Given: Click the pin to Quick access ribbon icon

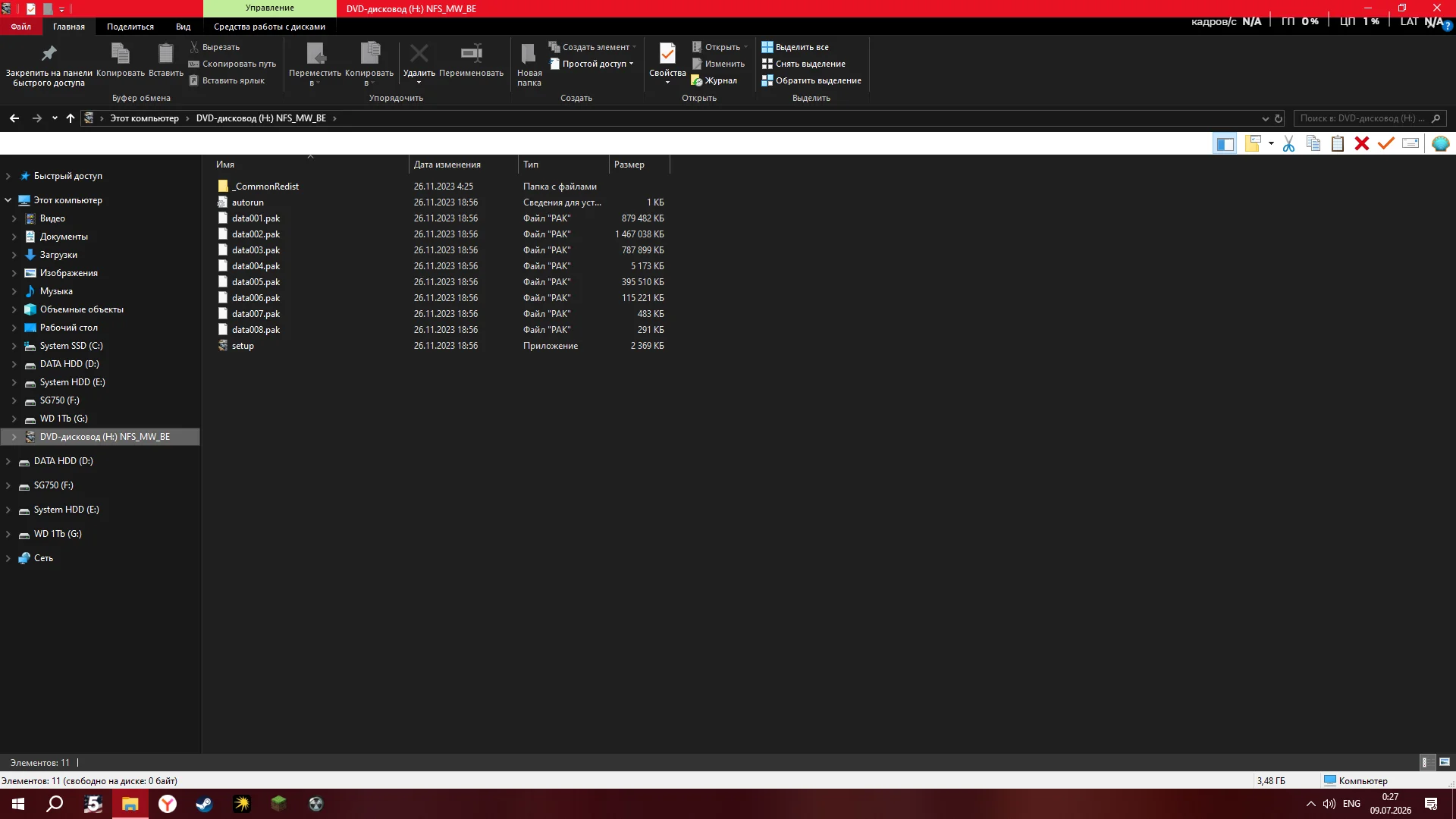Looking at the screenshot, I should 49,53.
